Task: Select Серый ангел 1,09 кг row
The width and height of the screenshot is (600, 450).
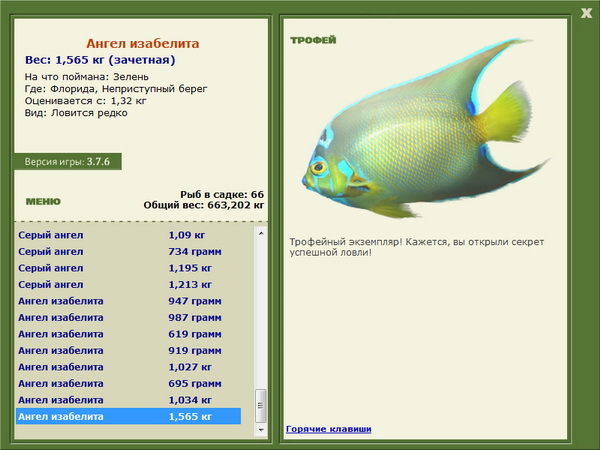Action: tap(129, 235)
